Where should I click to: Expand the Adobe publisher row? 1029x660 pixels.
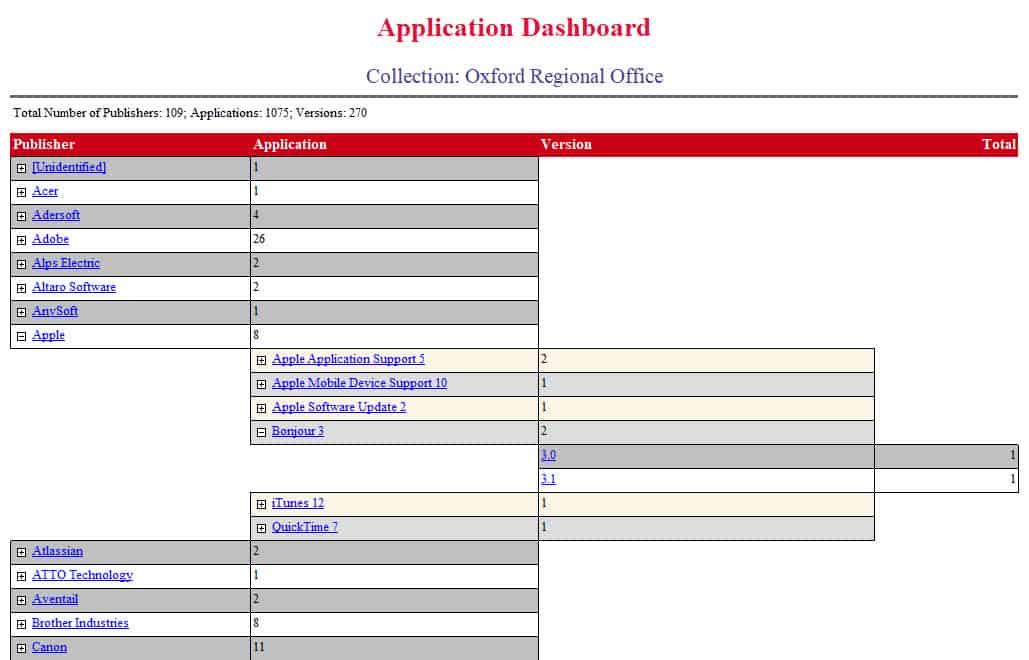(22, 240)
